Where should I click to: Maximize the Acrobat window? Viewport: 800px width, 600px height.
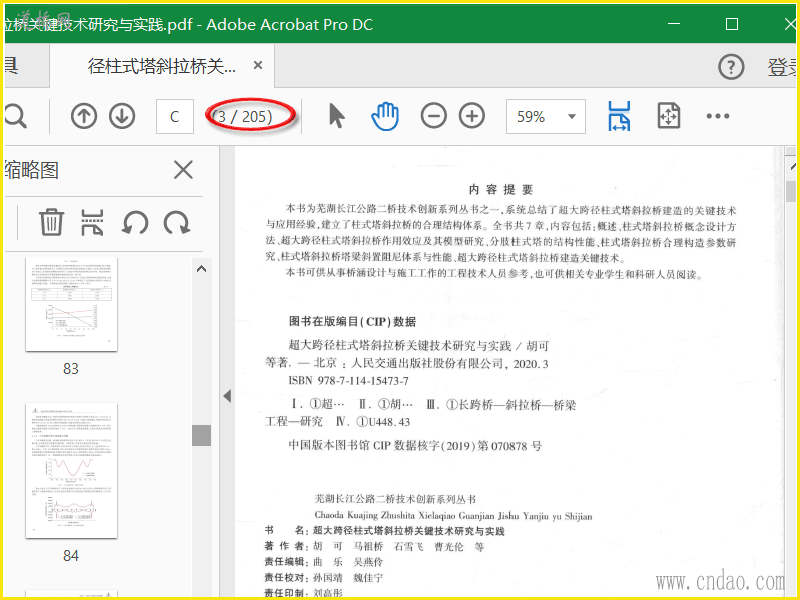[x=732, y=24]
